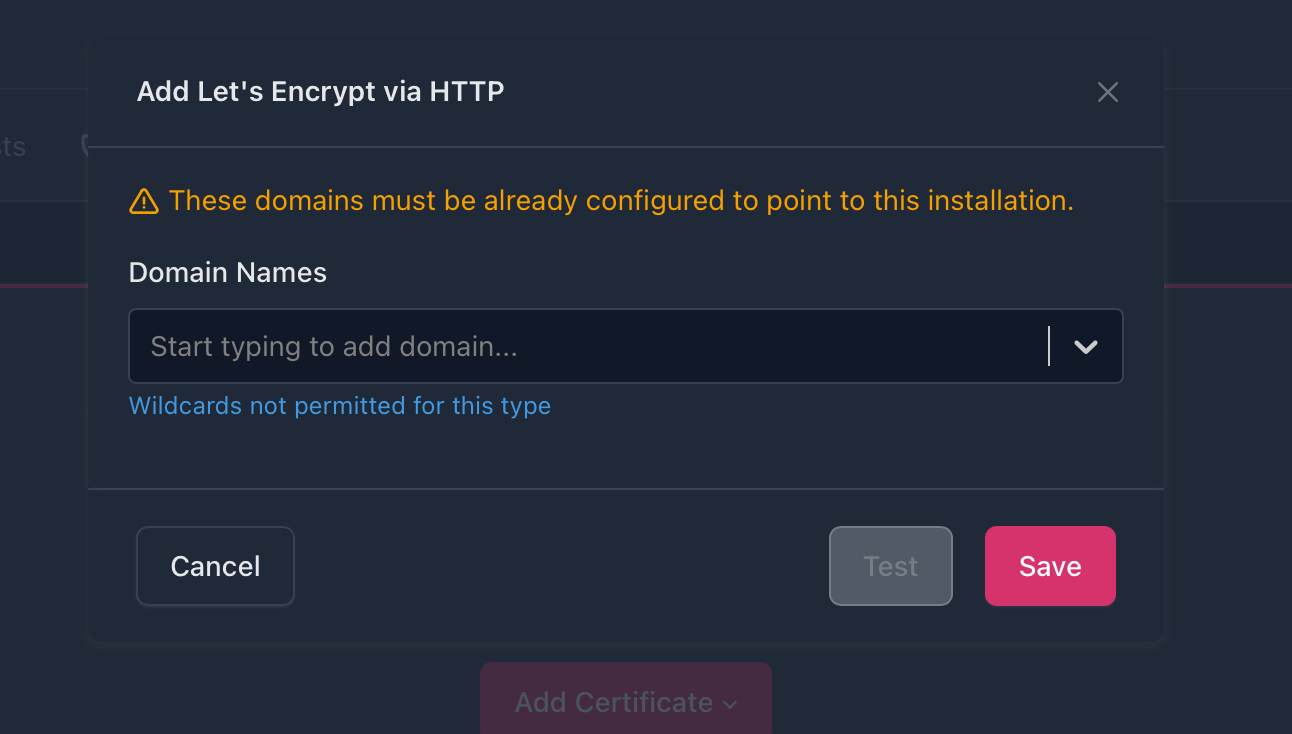Click the domains must be configured warning

click(620, 201)
